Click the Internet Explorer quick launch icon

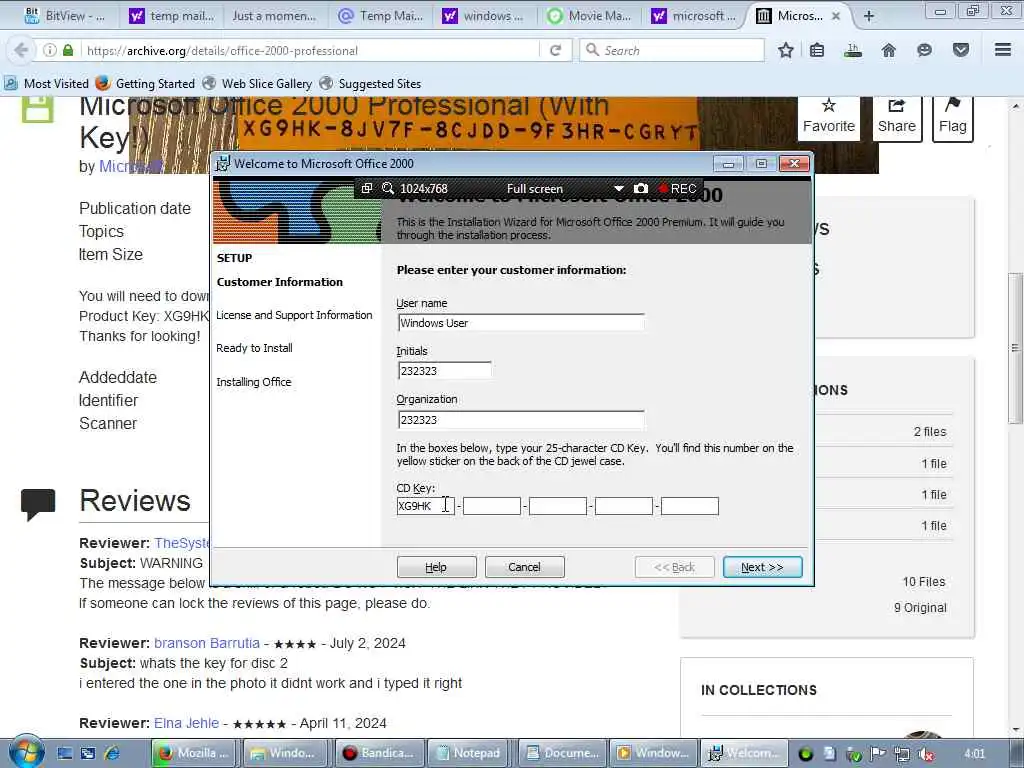coord(112,753)
